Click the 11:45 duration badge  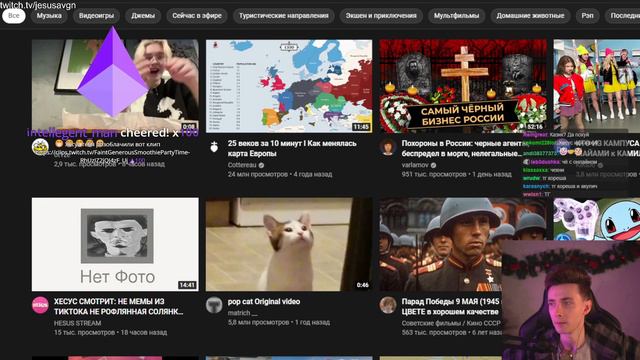(361, 127)
